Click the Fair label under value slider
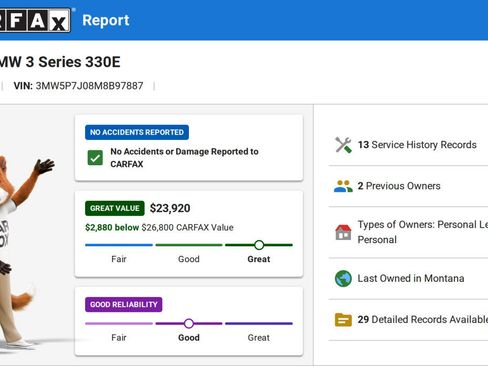The height and width of the screenshot is (366, 488). coord(119,259)
